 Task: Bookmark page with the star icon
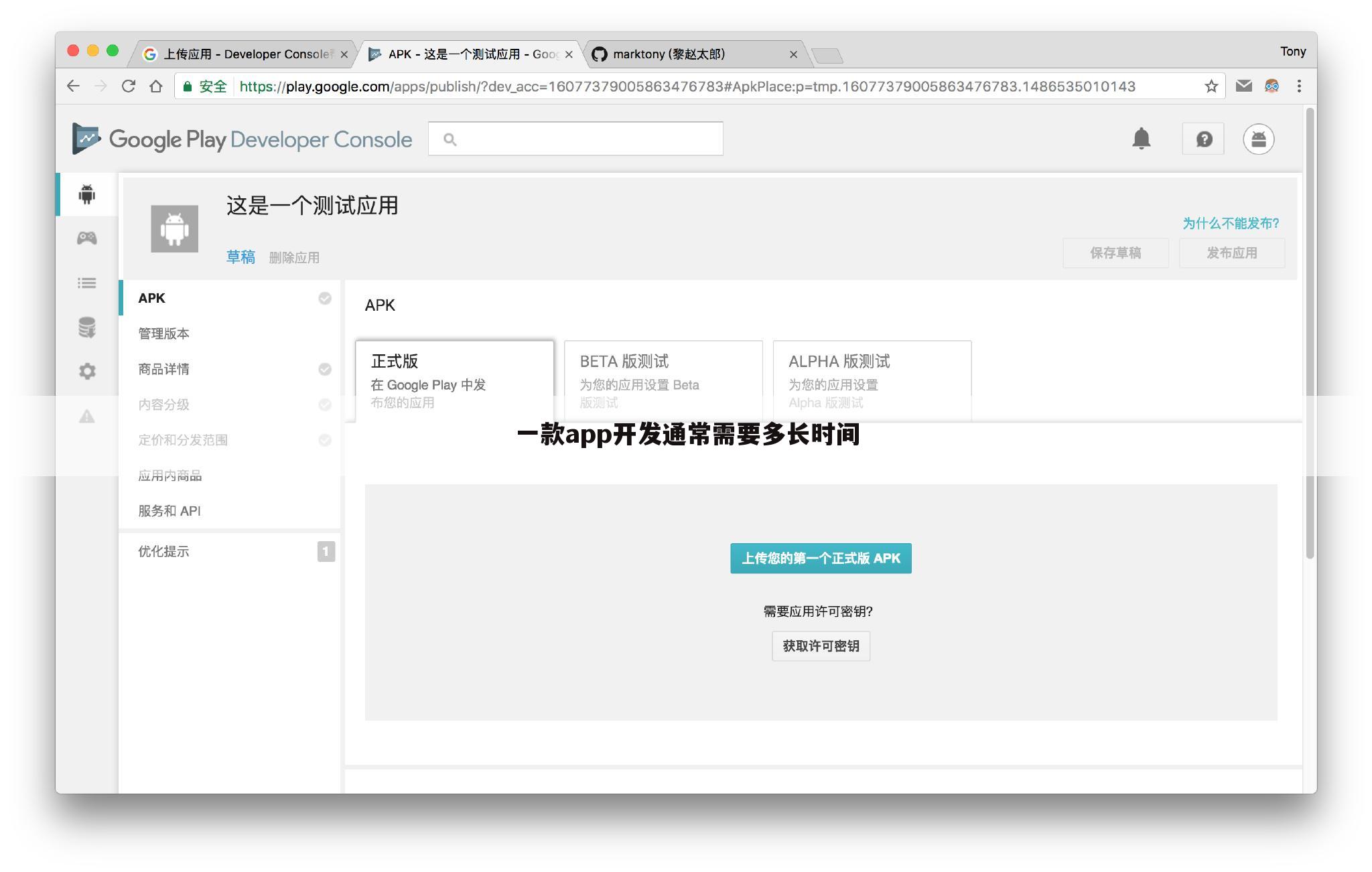pyautogui.click(x=1211, y=86)
